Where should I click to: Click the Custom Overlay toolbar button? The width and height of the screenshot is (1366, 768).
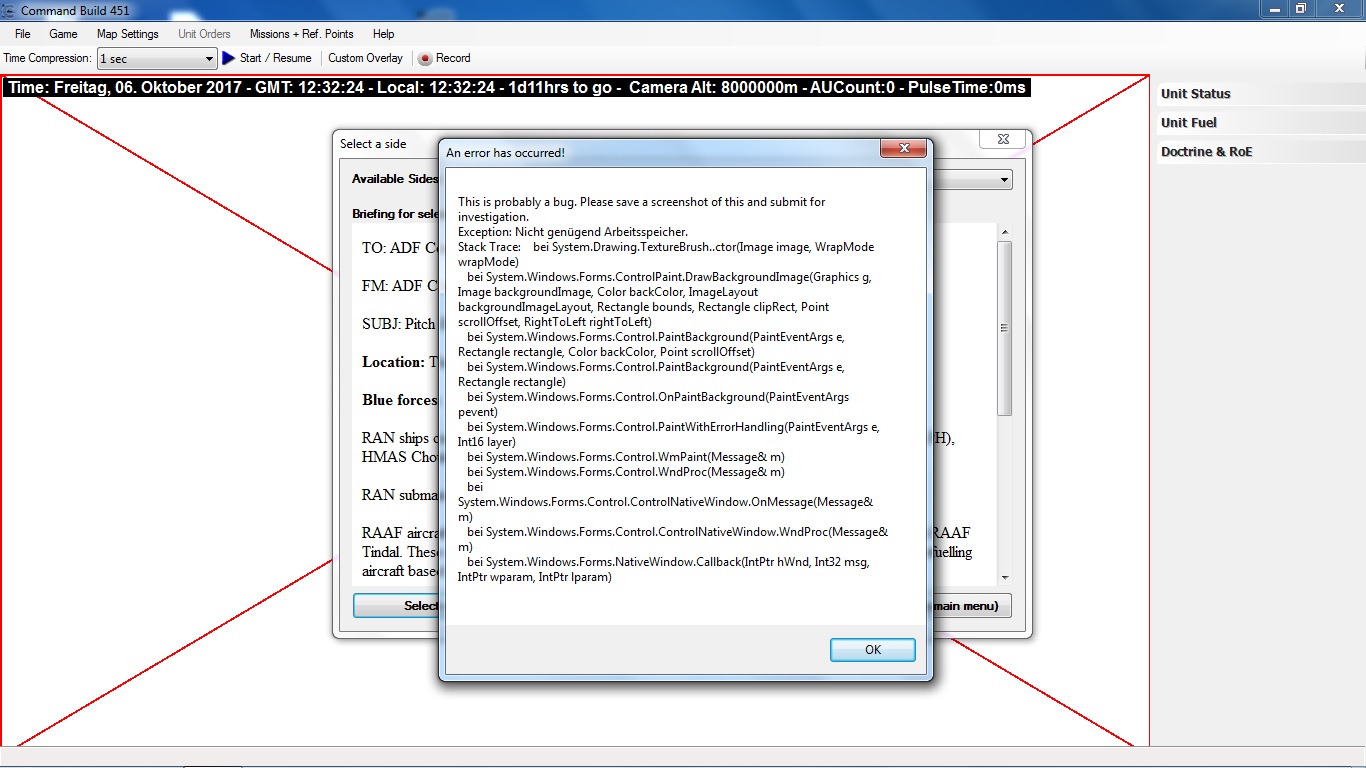tap(365, 58)
